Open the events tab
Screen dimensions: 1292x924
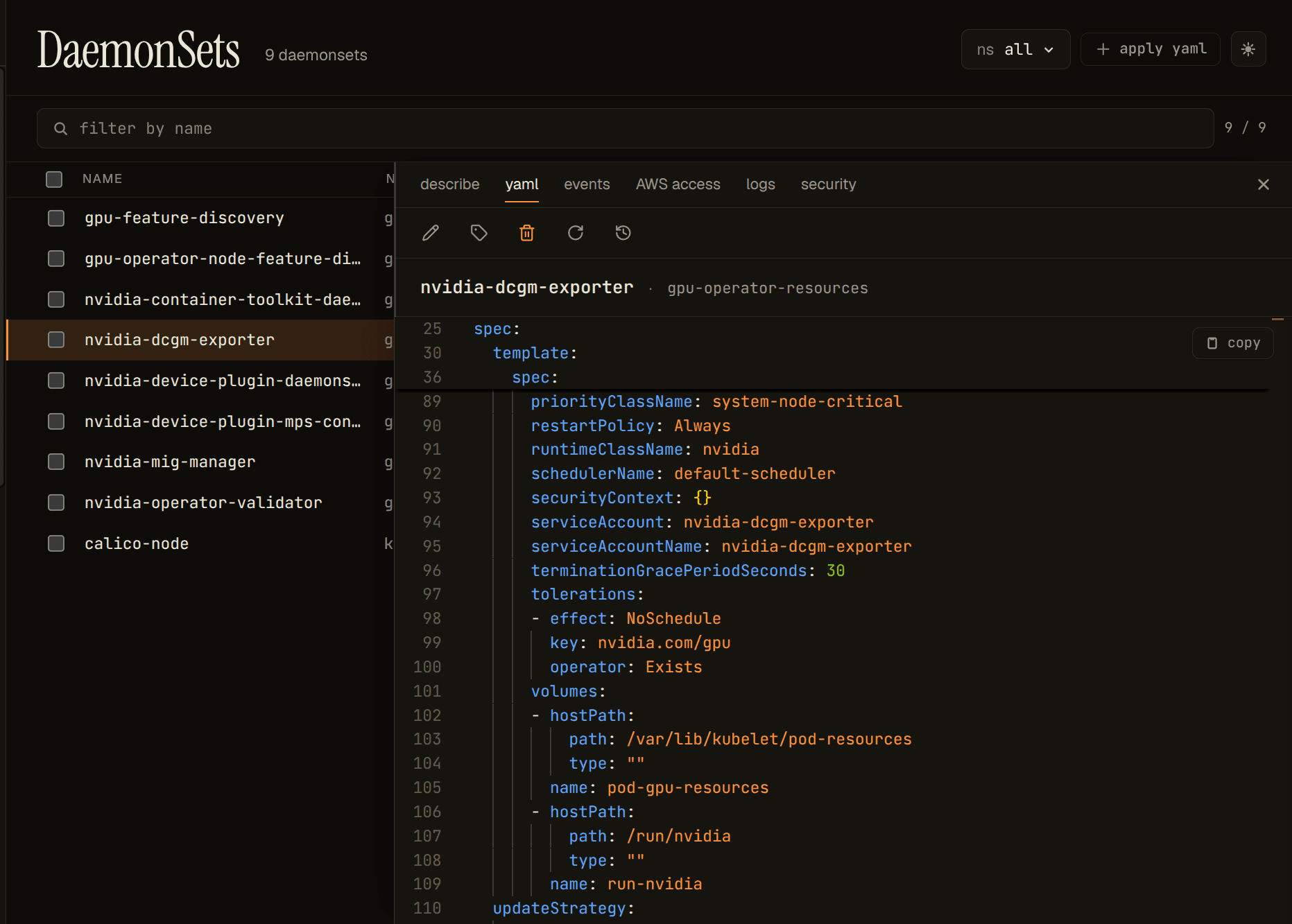tap(587, 184)
